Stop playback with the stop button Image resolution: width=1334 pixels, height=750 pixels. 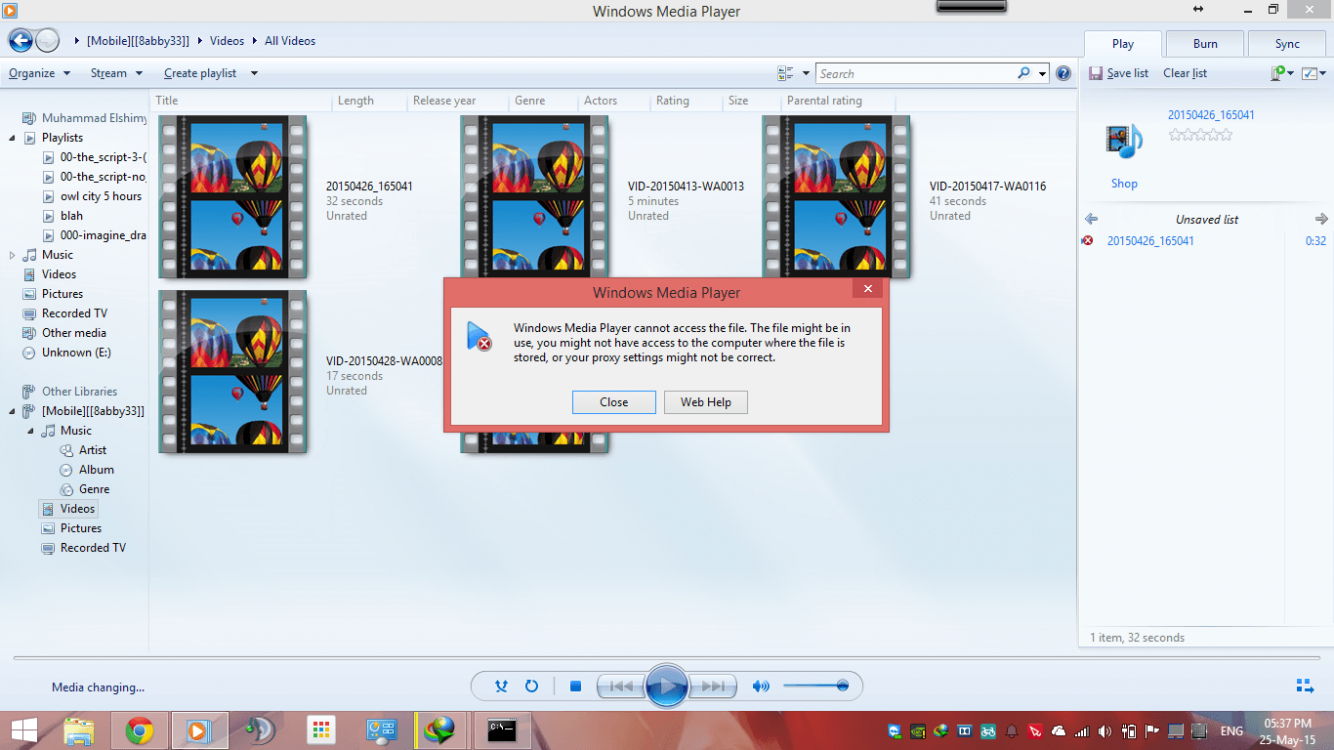(575, 686)
